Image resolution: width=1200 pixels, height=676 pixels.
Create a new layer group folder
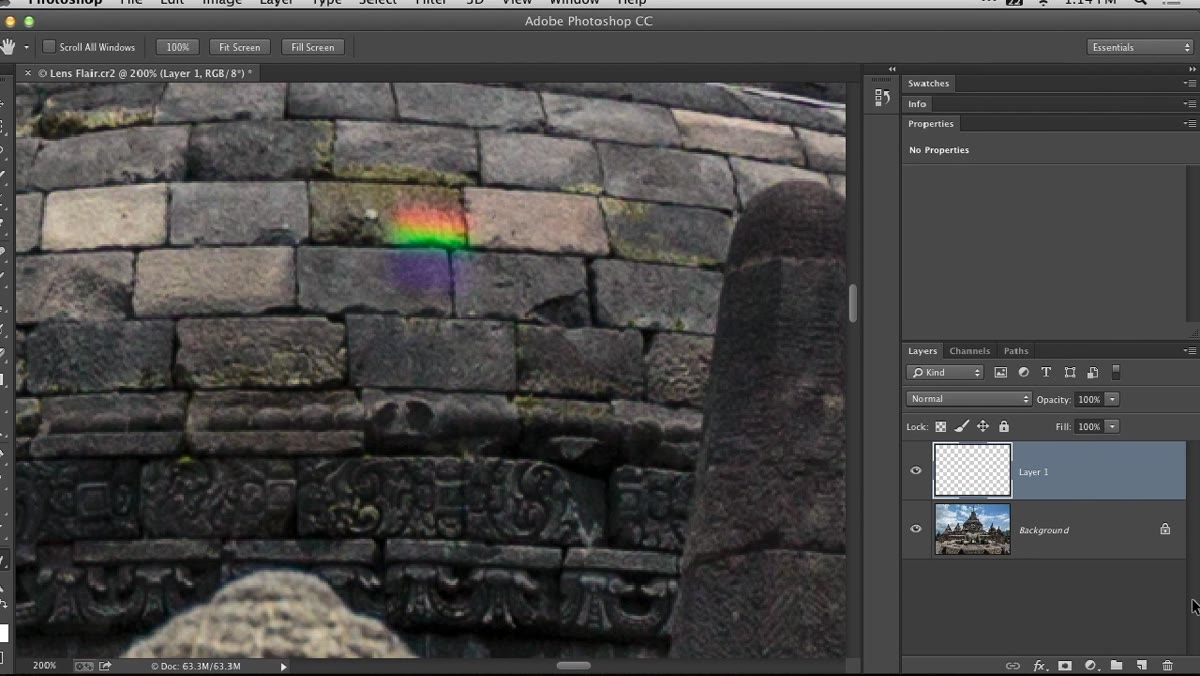point(1116,666)
